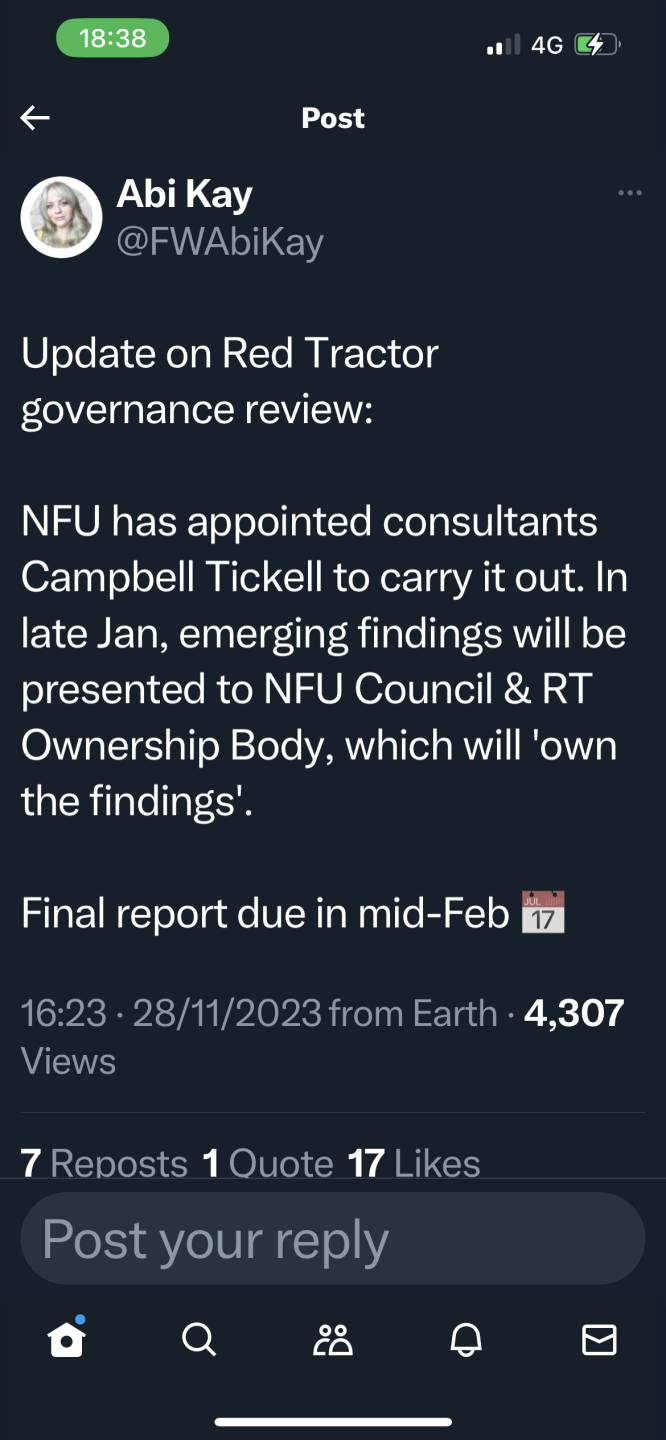666x1440 pixels.
Task: Tap the green 18:38 time pill
Action: (112, 39)
